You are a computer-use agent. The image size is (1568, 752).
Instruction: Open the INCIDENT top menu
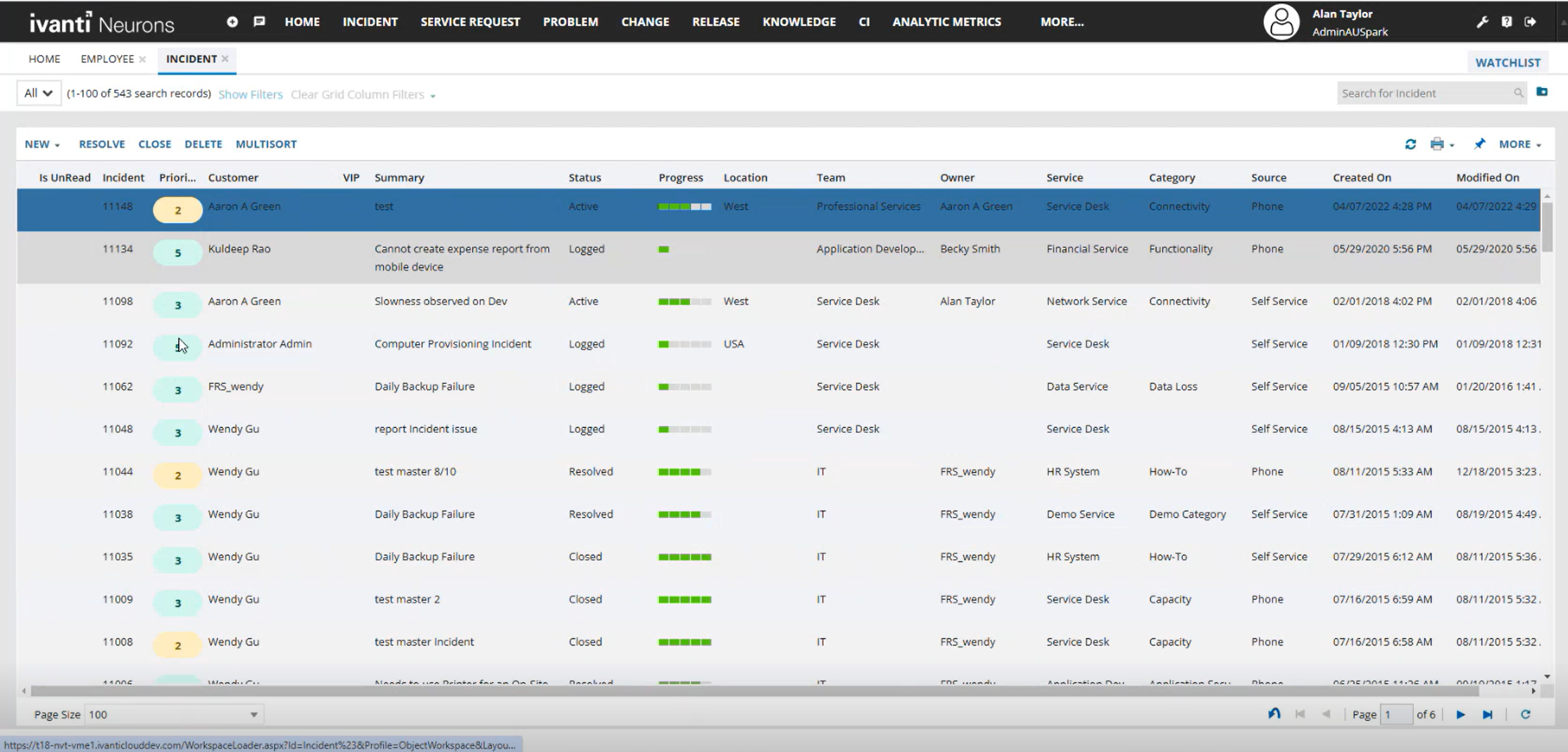click(370, 22)
